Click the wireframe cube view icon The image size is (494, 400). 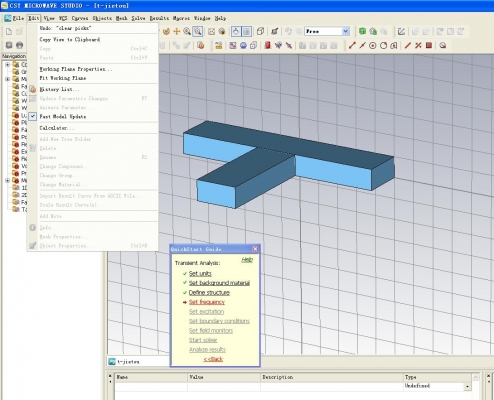[x=260, y=31]
